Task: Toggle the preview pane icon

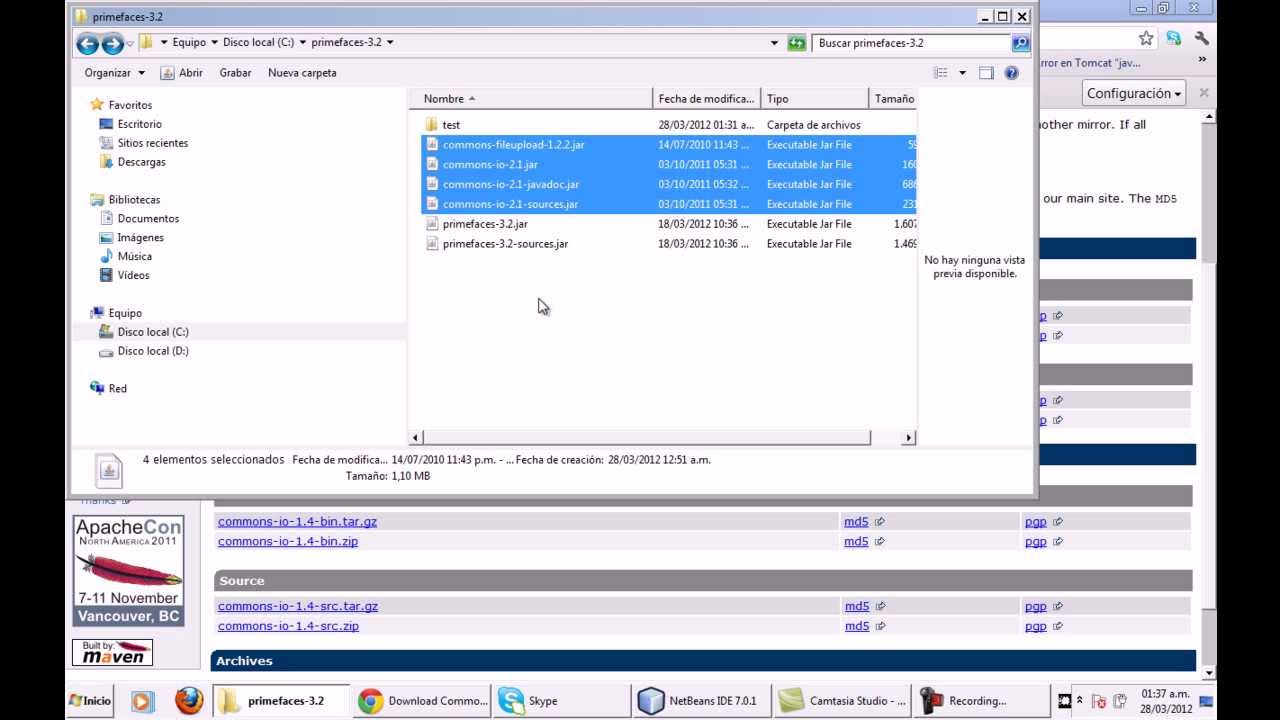Action: (x=986, y=73)
